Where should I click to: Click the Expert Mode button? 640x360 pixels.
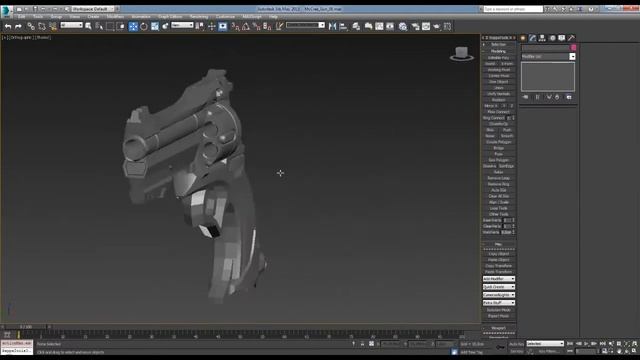pyautogui.click(x=499, y=316)
